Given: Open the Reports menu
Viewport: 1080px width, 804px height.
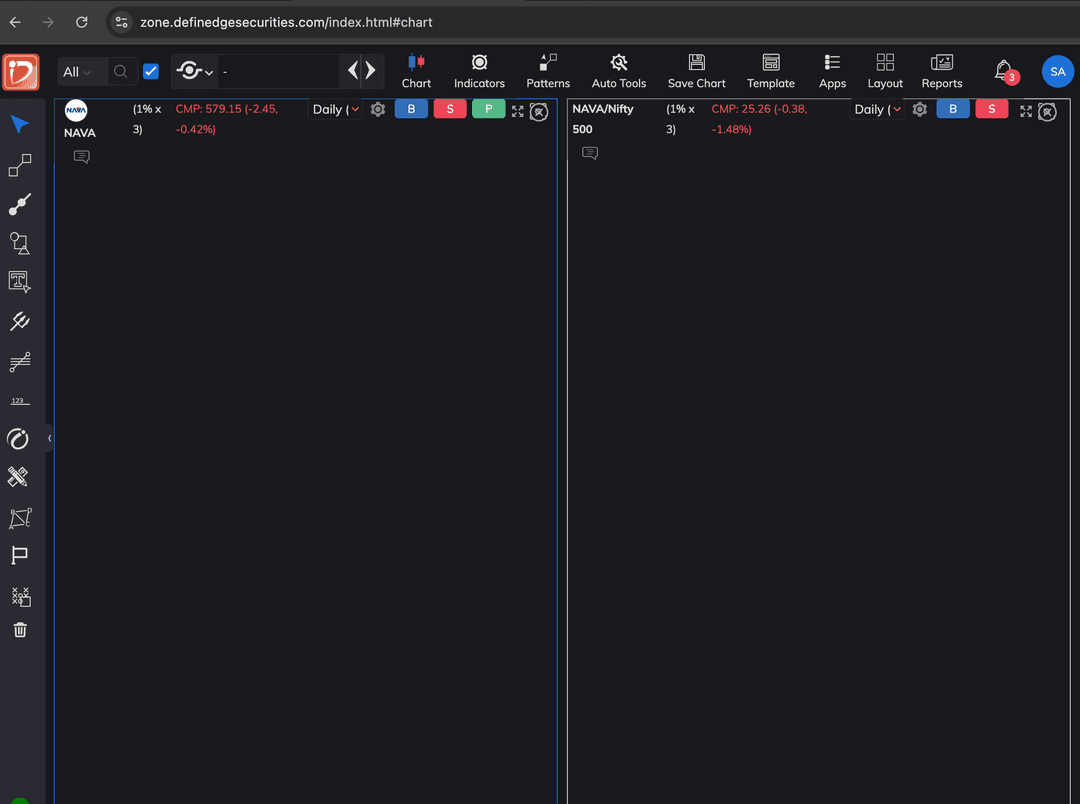Looking at the screenshot, I should click(942, 72).
